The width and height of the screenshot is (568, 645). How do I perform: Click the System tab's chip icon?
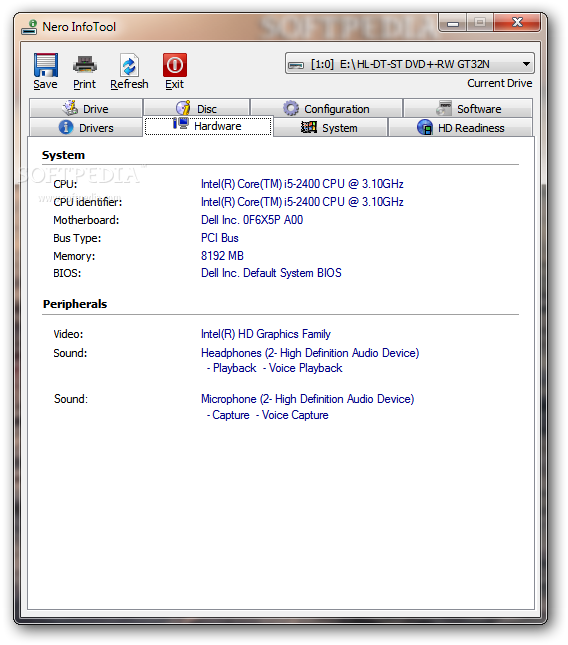coord(308,127)
